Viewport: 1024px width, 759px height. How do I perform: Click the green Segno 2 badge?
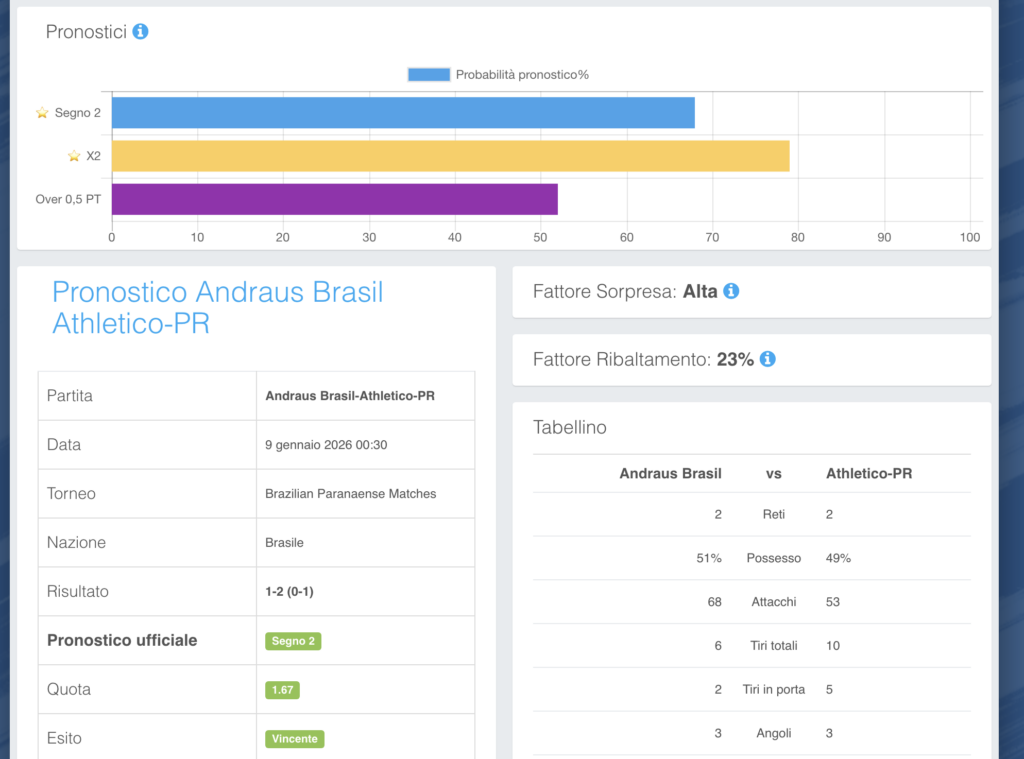[293, 641]
